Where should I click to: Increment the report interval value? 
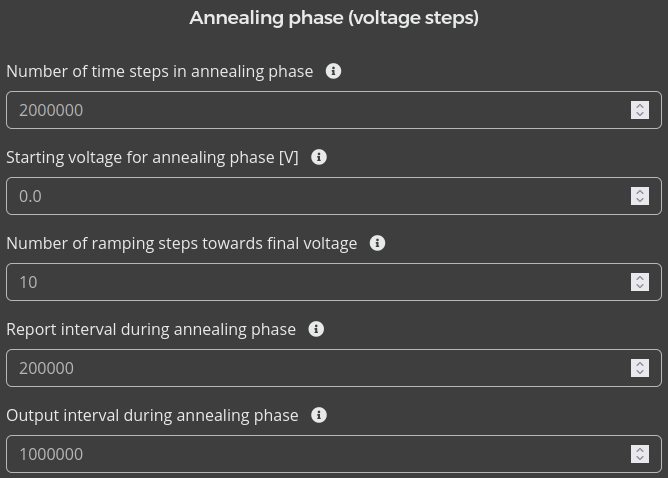coord(640,363)
